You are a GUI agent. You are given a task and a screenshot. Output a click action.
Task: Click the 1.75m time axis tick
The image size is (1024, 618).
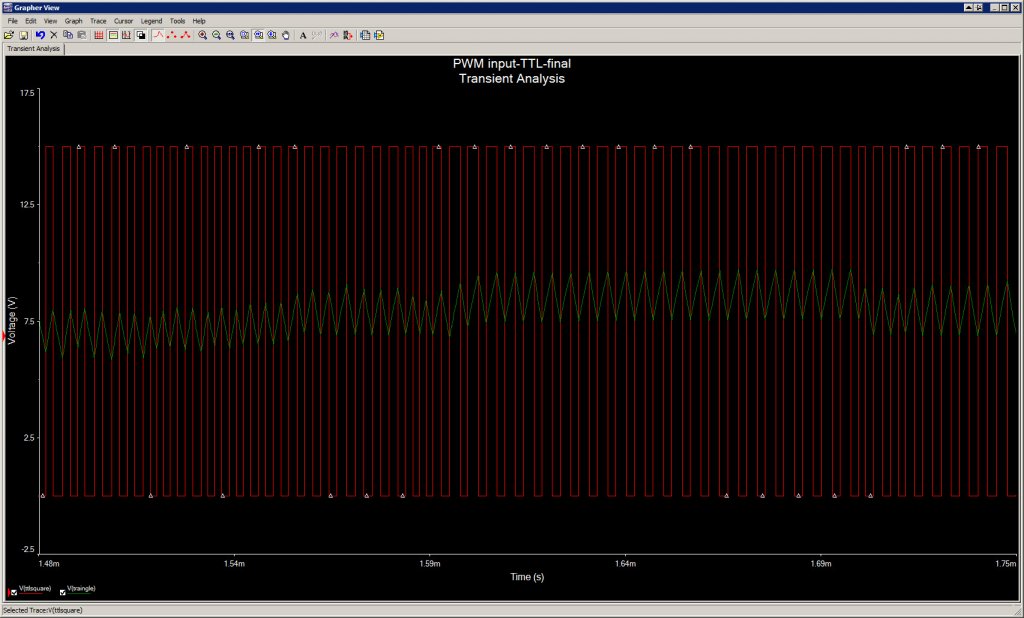click(1006, 563)
